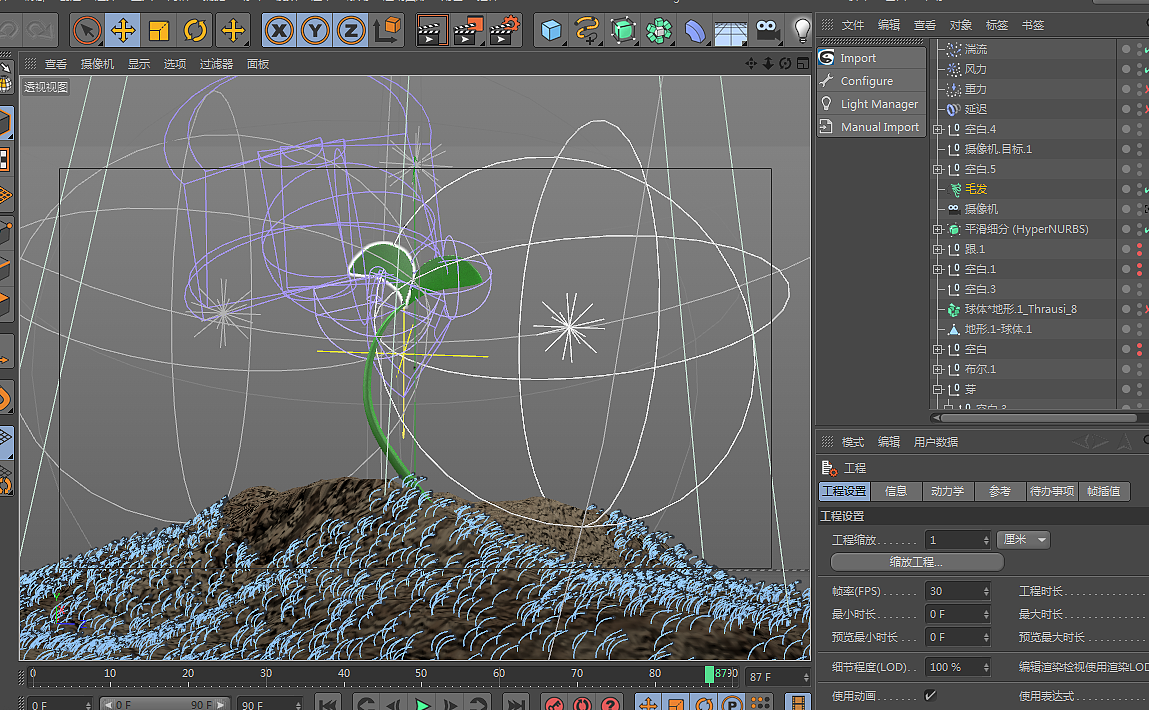The image size is (1149, 710).
Task: Switch to the 动力学 tab
Action: [947, 491]
